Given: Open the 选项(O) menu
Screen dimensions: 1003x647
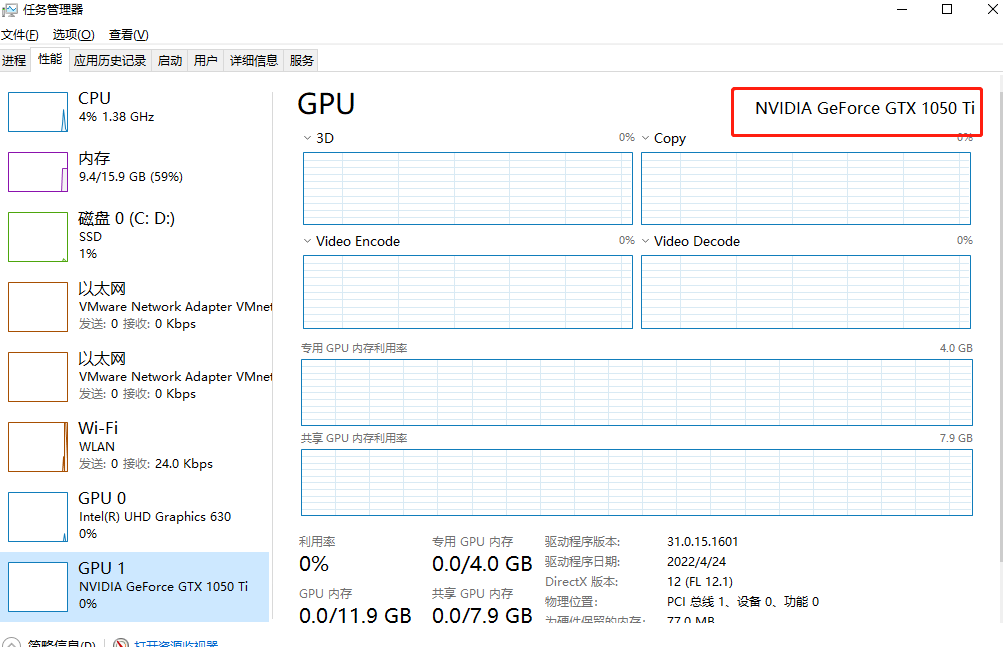Looking at the screenshot, I should [73, 35].
